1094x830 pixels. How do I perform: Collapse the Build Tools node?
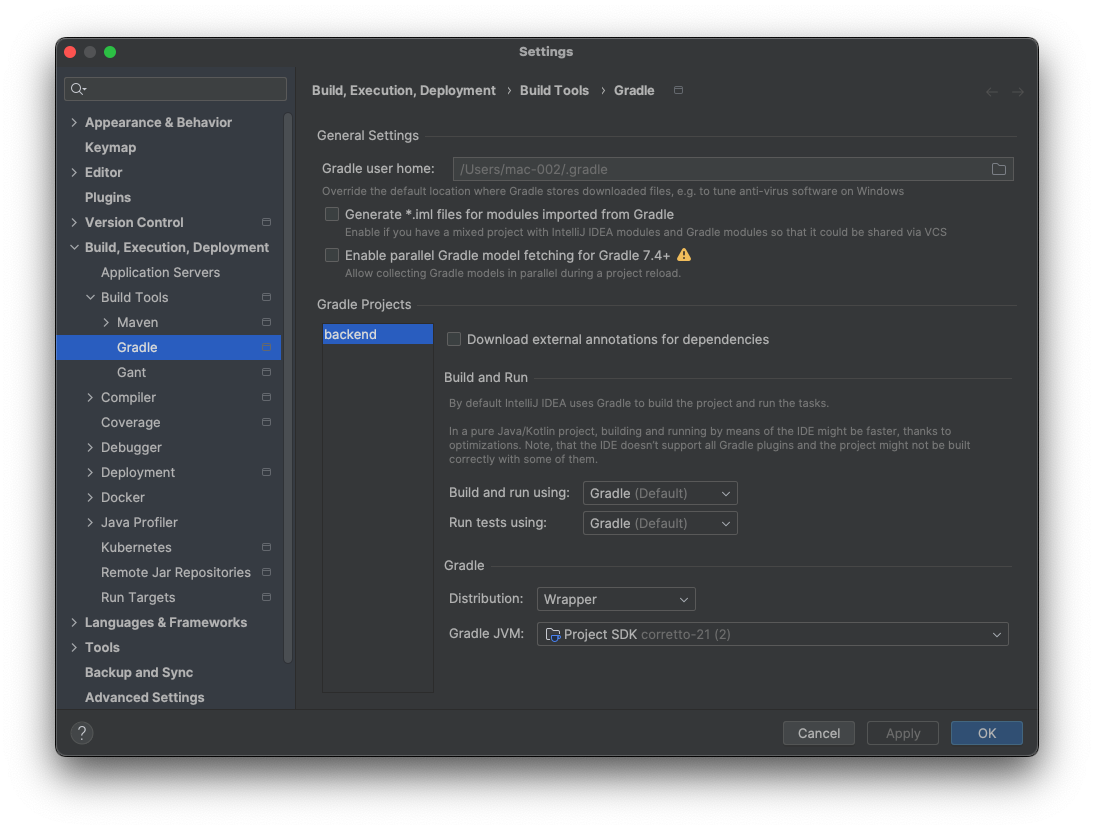point(90,297)
